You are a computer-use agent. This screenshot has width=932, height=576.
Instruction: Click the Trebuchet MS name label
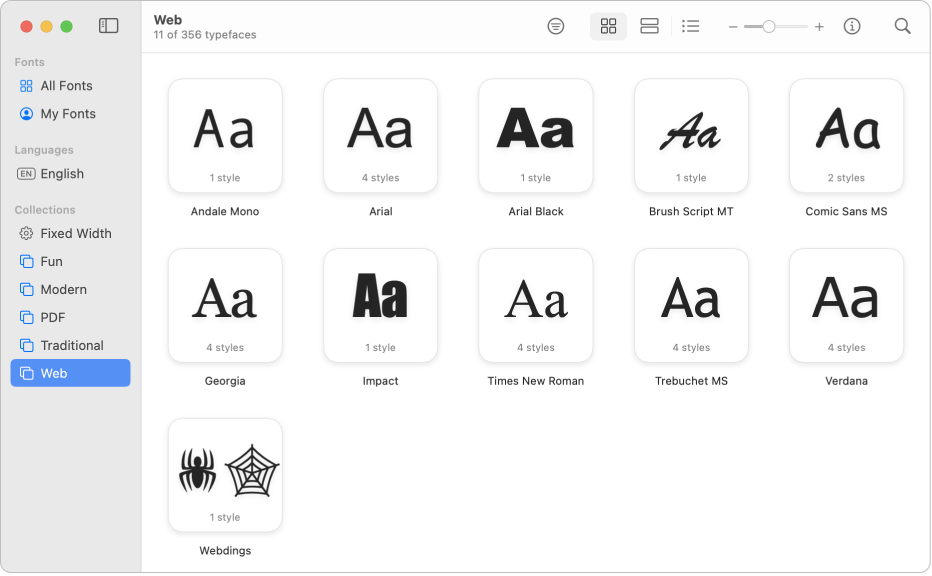pos(691,381)
